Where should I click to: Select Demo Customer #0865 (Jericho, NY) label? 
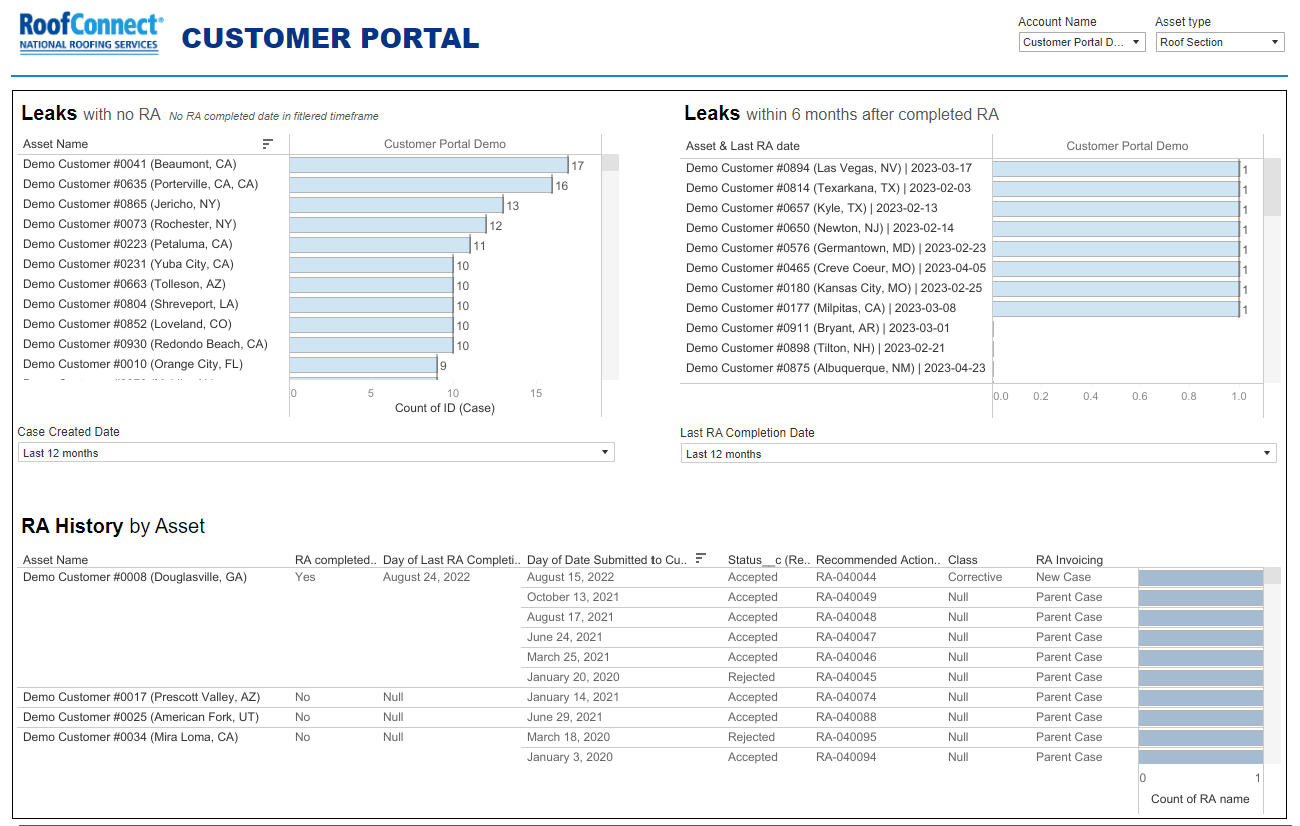[121, 204]
